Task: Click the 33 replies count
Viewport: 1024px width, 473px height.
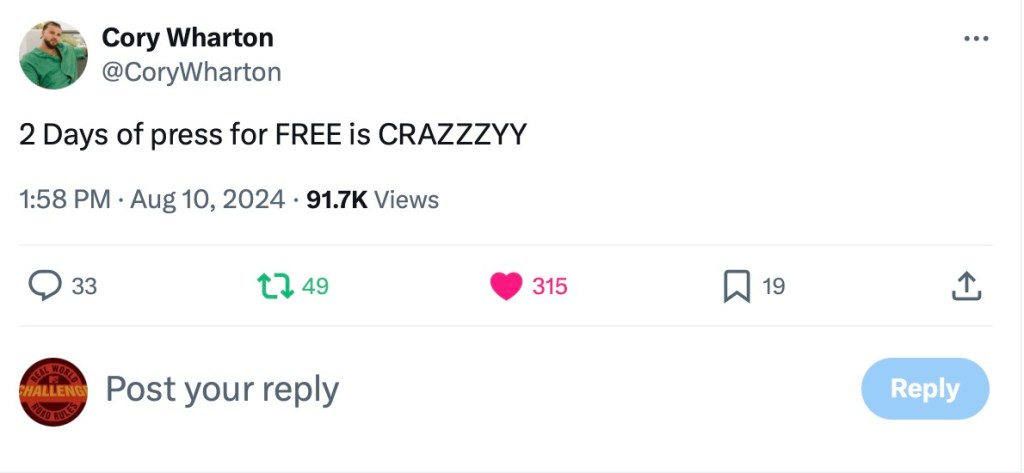Action: (85, 287)
